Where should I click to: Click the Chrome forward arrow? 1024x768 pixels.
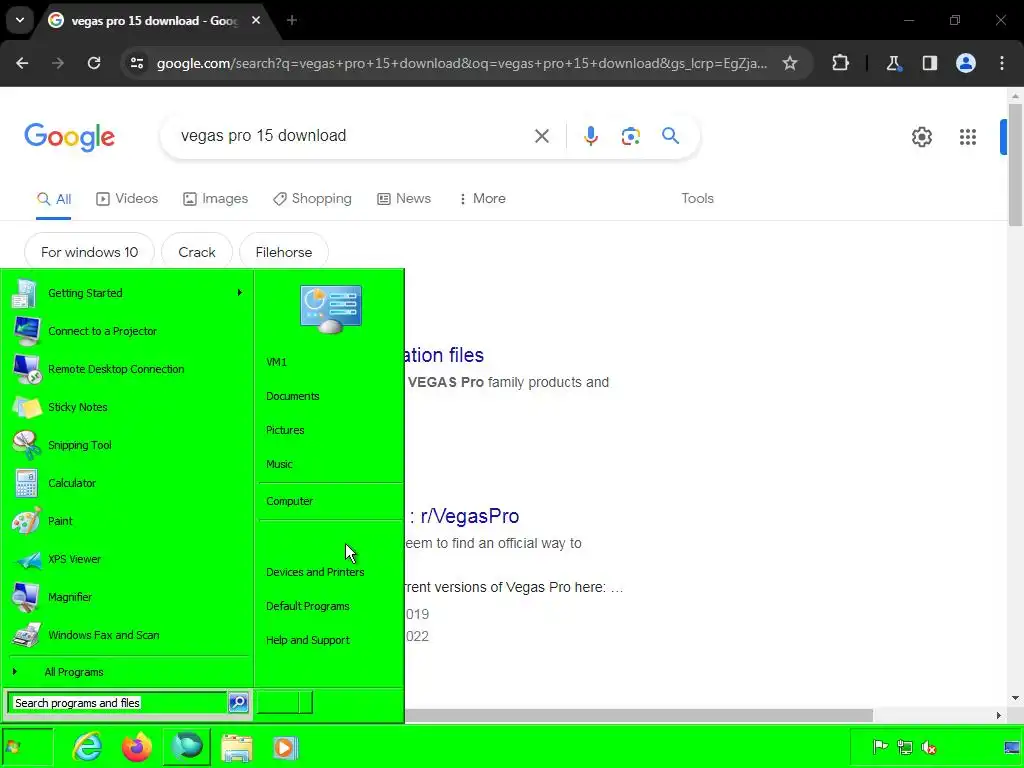[58, 63]
